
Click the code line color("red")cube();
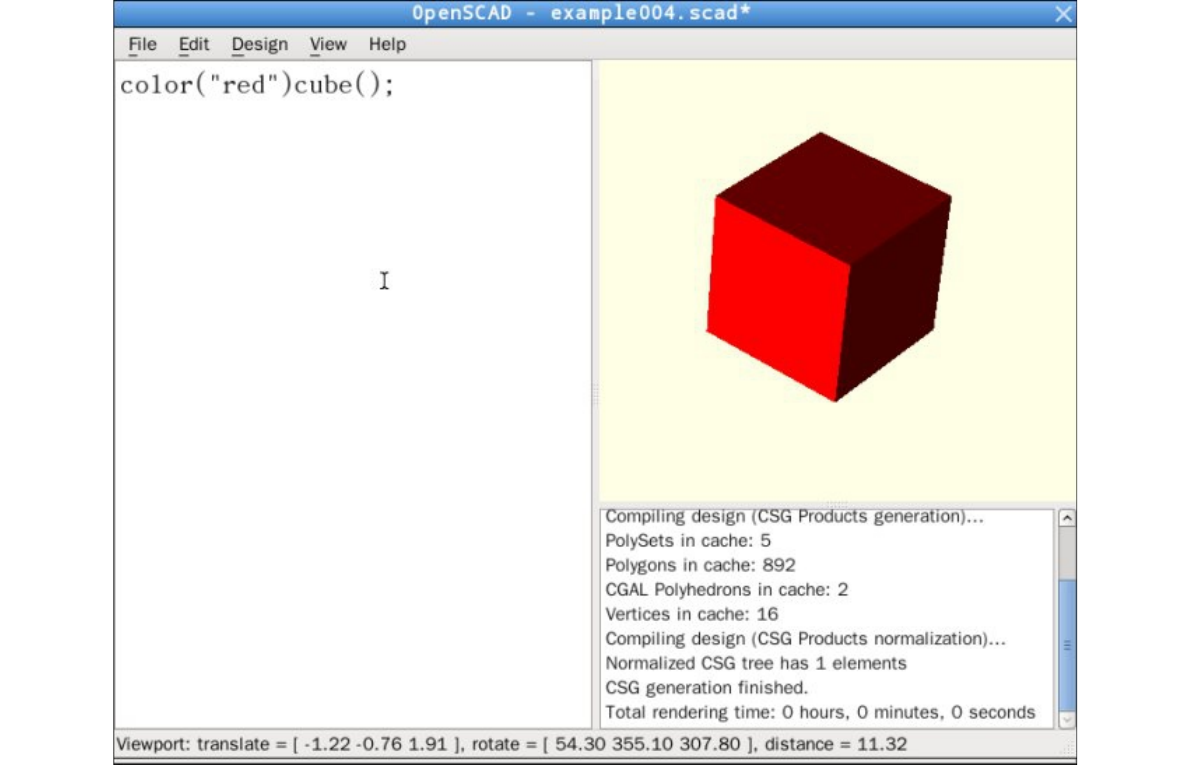click(x=257, y=84)
